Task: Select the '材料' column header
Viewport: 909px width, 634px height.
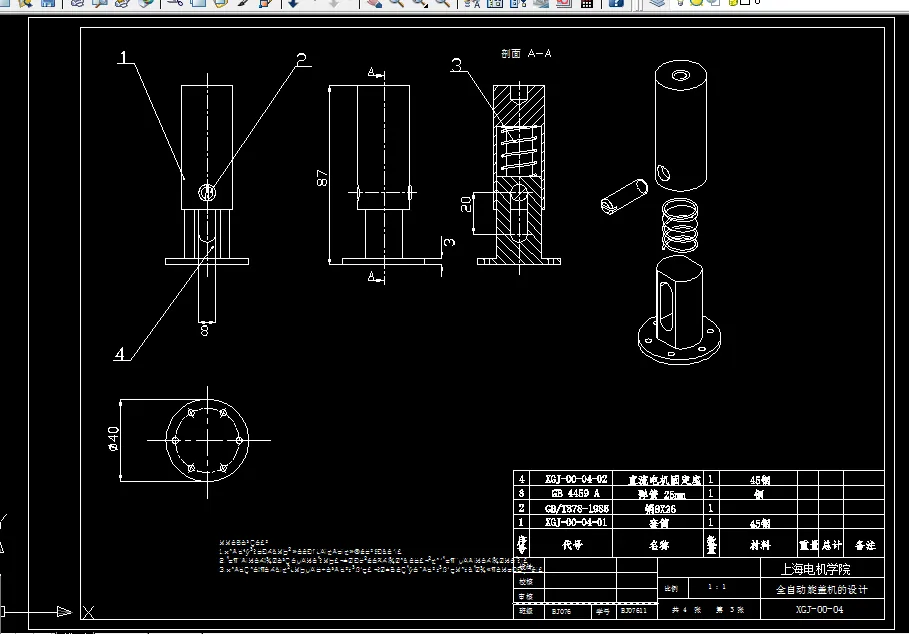Action: pos(760,545)
